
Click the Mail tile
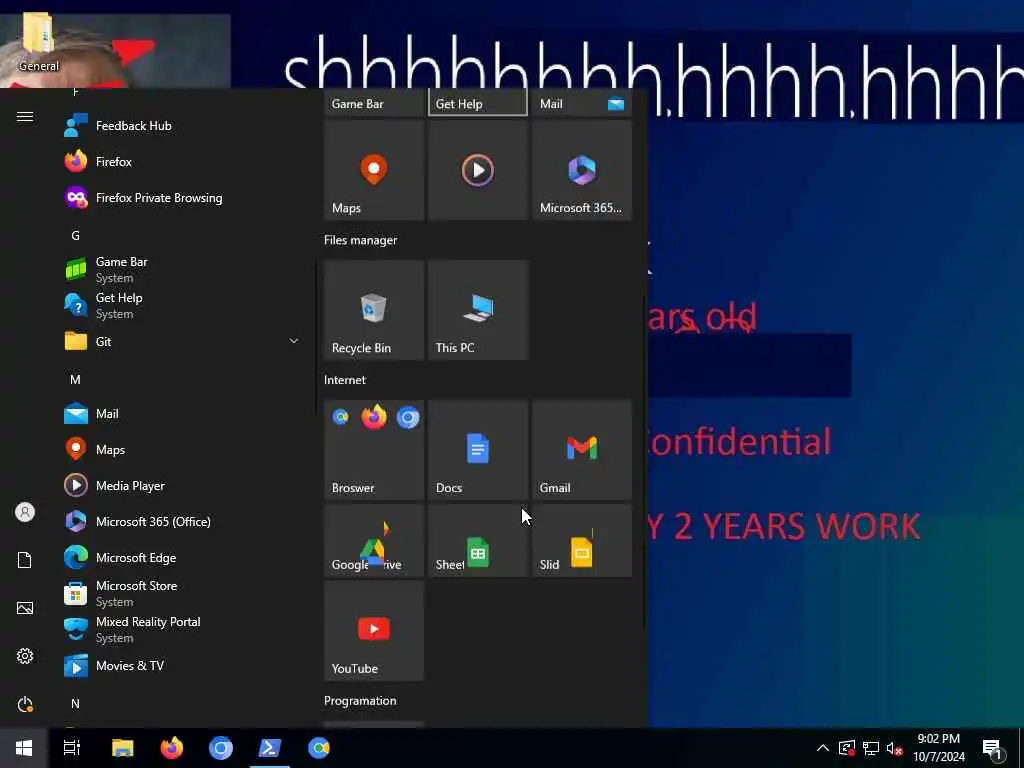[582, 103]
